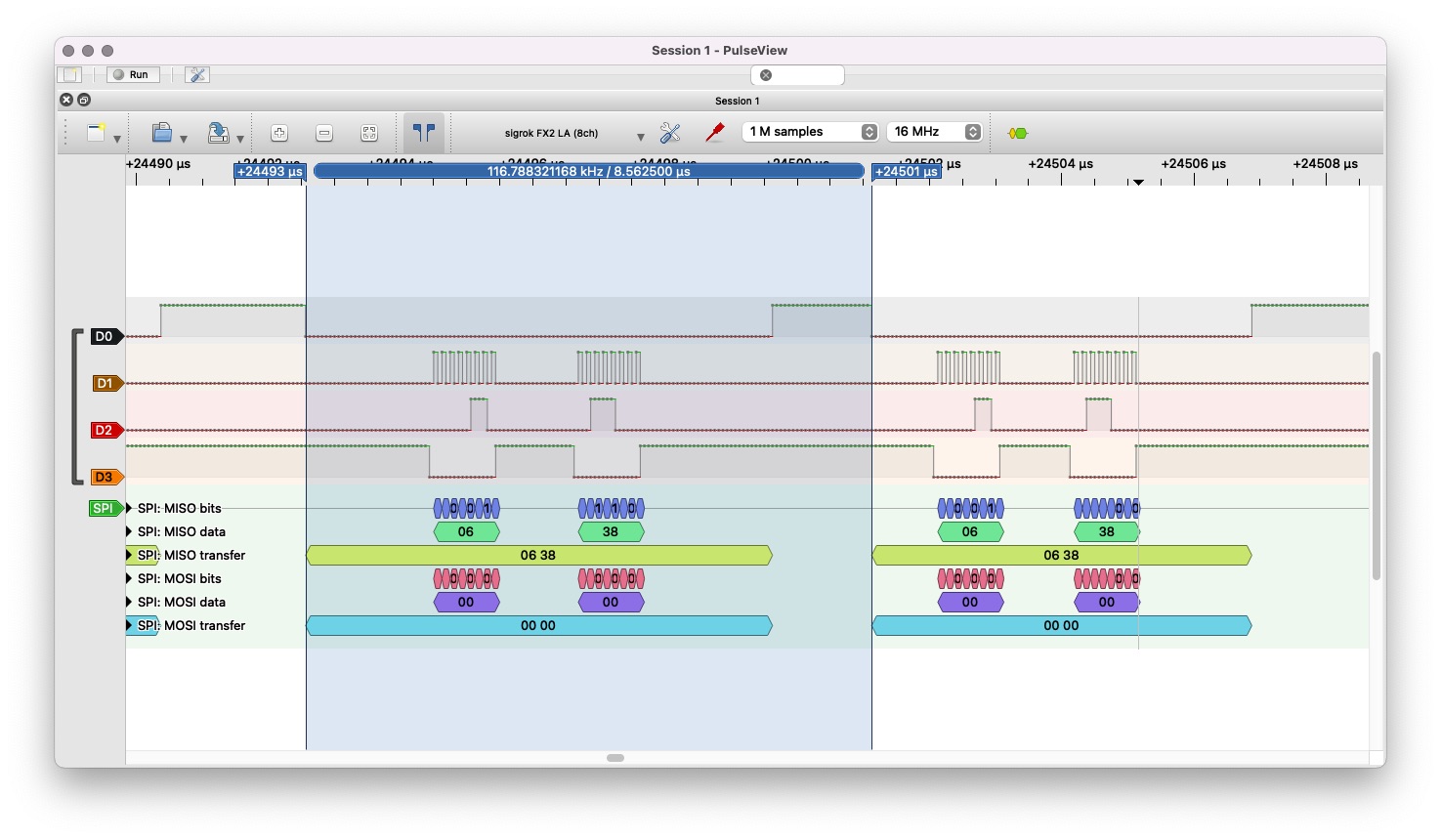Open the 16 MHz sample rate dropdown
Image resolution: width=1441 pixels, height=840 pixels.
coord(934,132)
